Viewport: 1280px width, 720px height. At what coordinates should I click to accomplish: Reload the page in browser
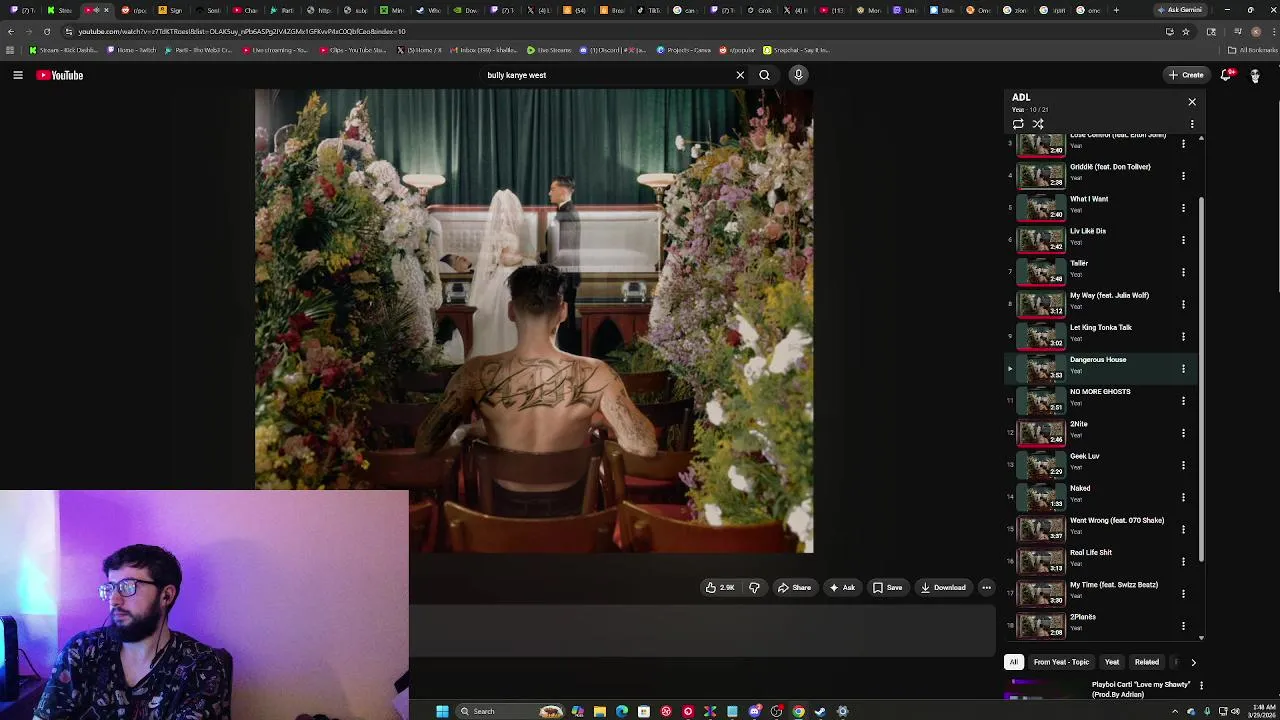tap(46, 31)
